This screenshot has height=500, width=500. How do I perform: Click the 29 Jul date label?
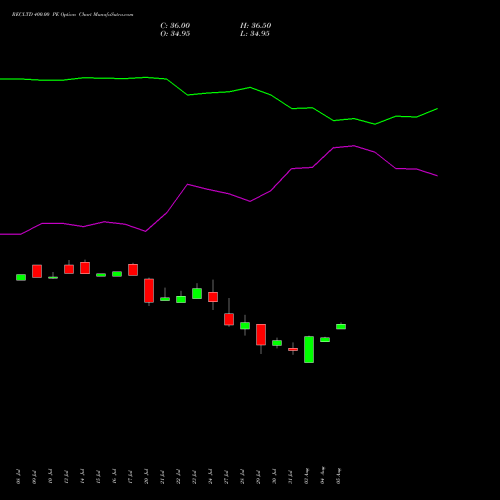pos(258,477)
